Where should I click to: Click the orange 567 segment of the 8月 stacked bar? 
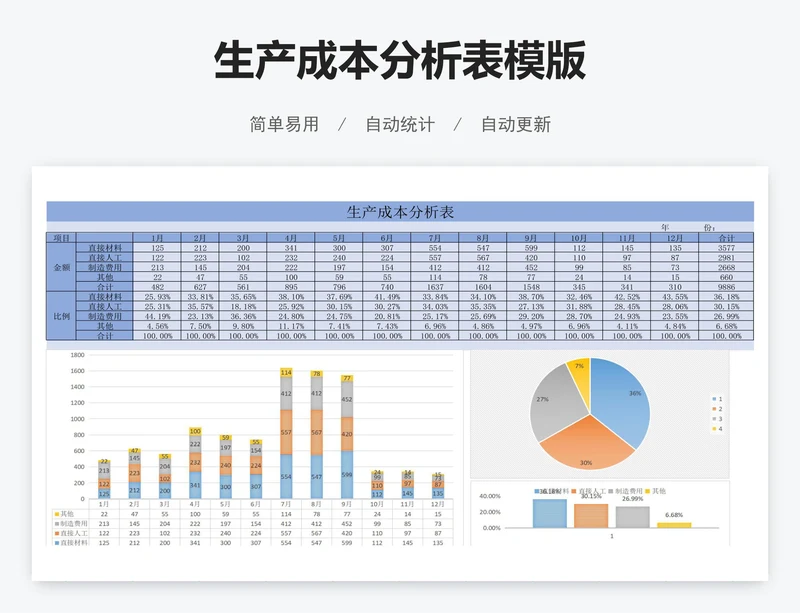(x=316, y=432)
